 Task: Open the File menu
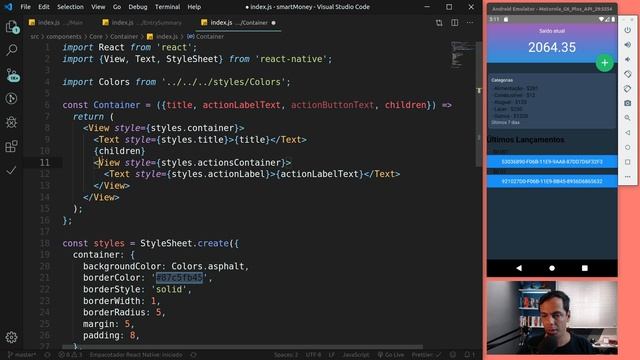point(25,7)
